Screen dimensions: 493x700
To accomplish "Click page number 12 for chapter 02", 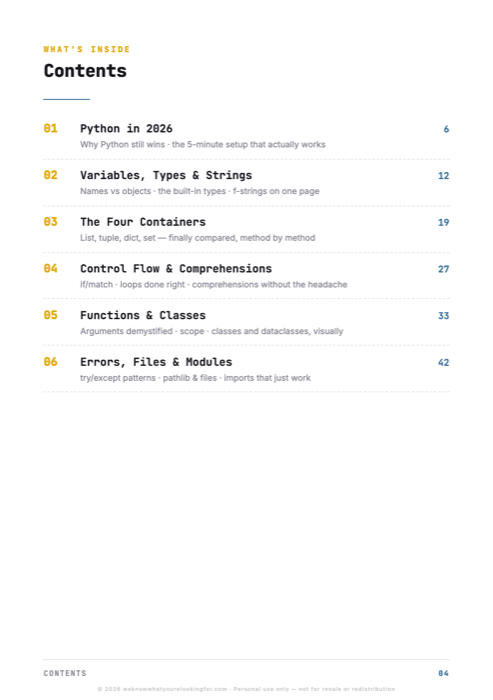I will (443, 175).
